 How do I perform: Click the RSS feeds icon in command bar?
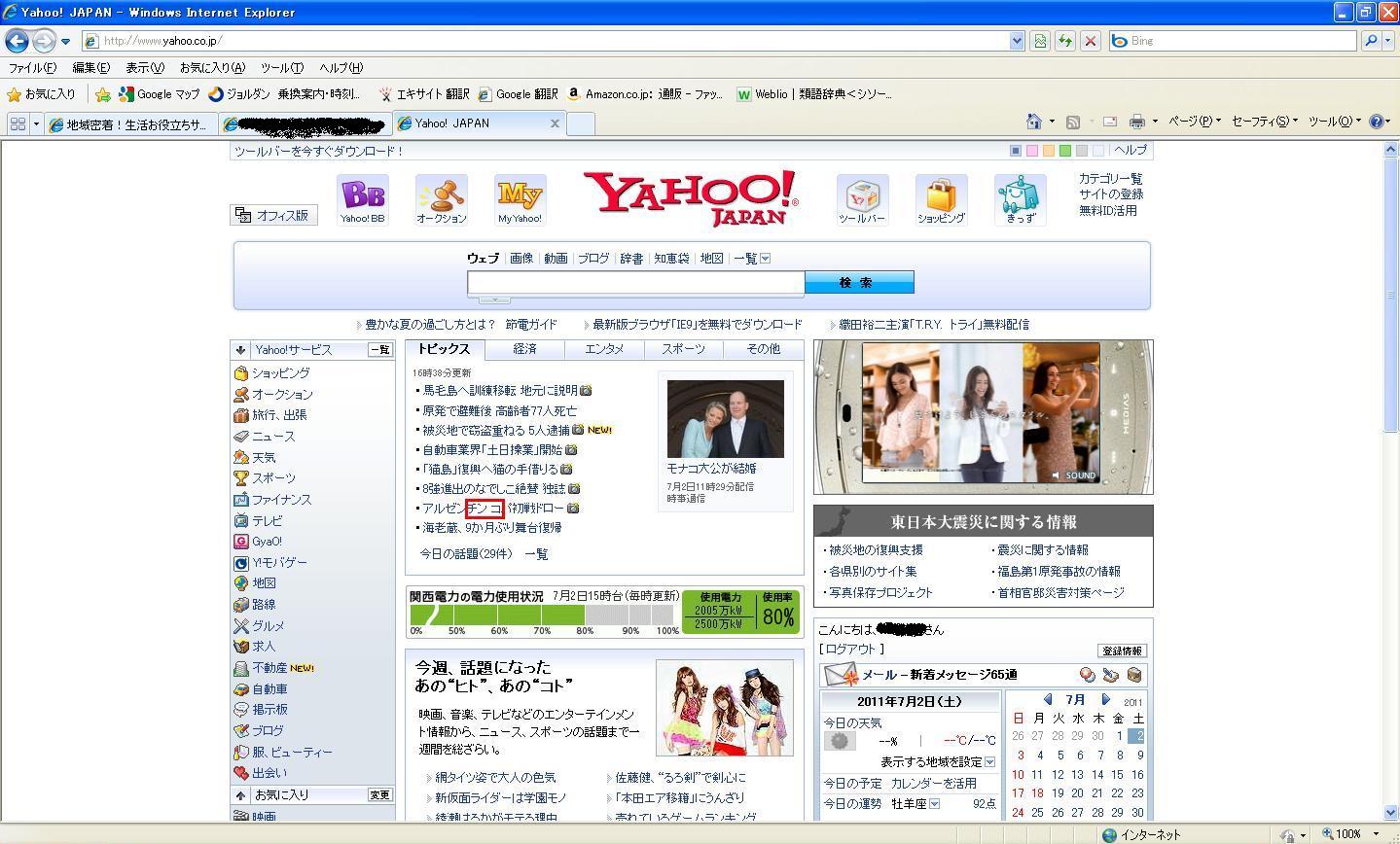1073,122
